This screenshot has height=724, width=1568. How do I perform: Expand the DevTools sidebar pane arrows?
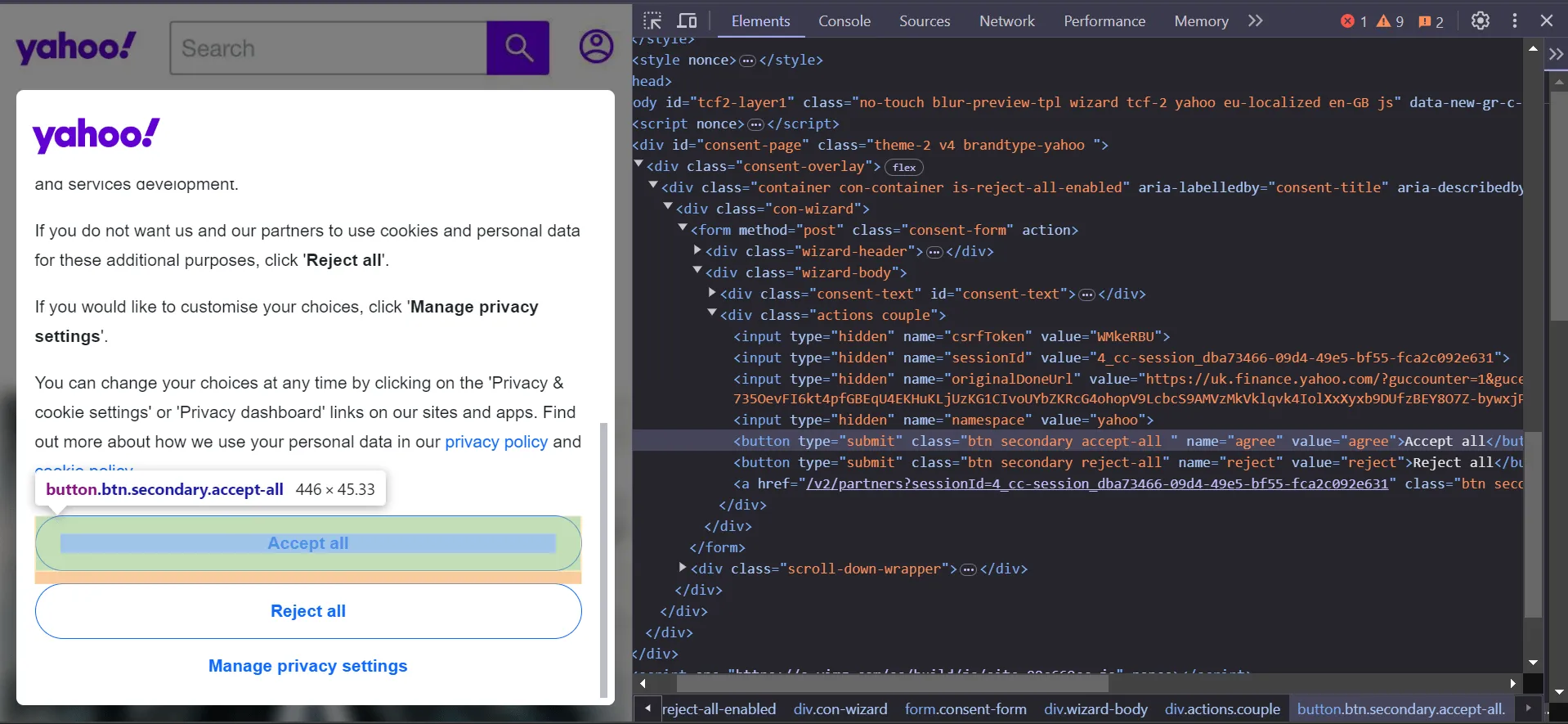[1556, 54]
